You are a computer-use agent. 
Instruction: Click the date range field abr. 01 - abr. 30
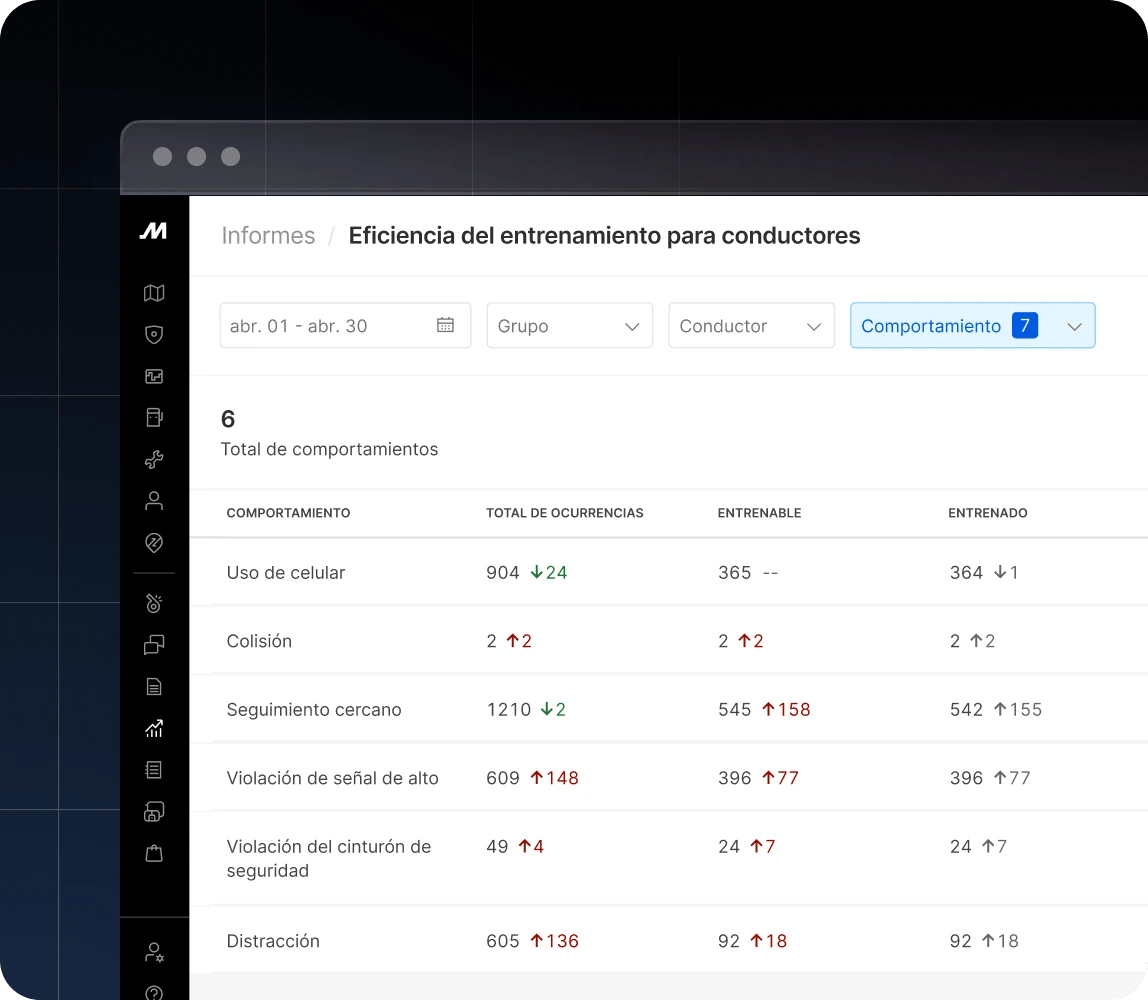click(x=344, y=326)
